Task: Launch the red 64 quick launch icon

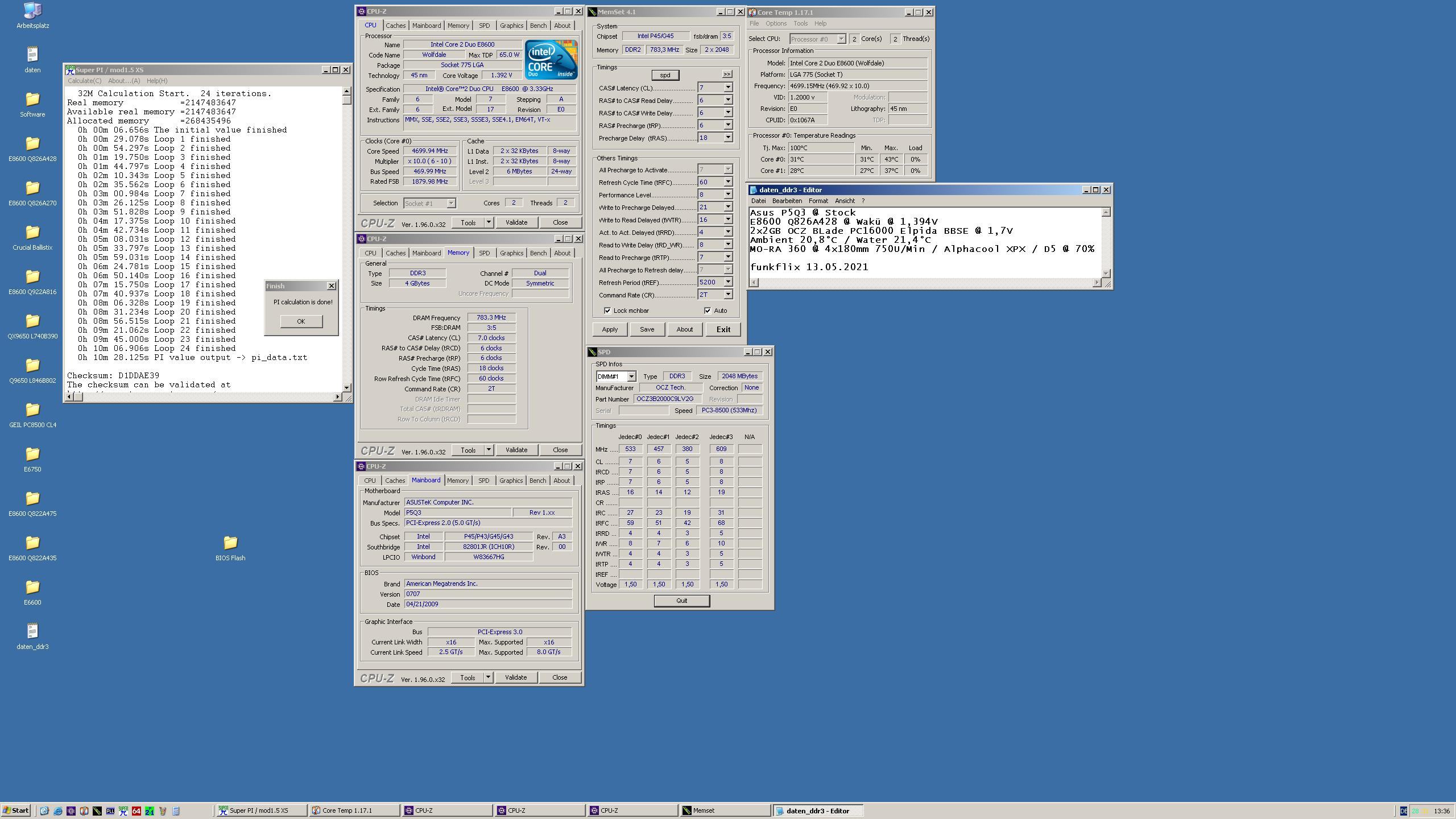Action: pyautogui.click(x=136, y=811)
